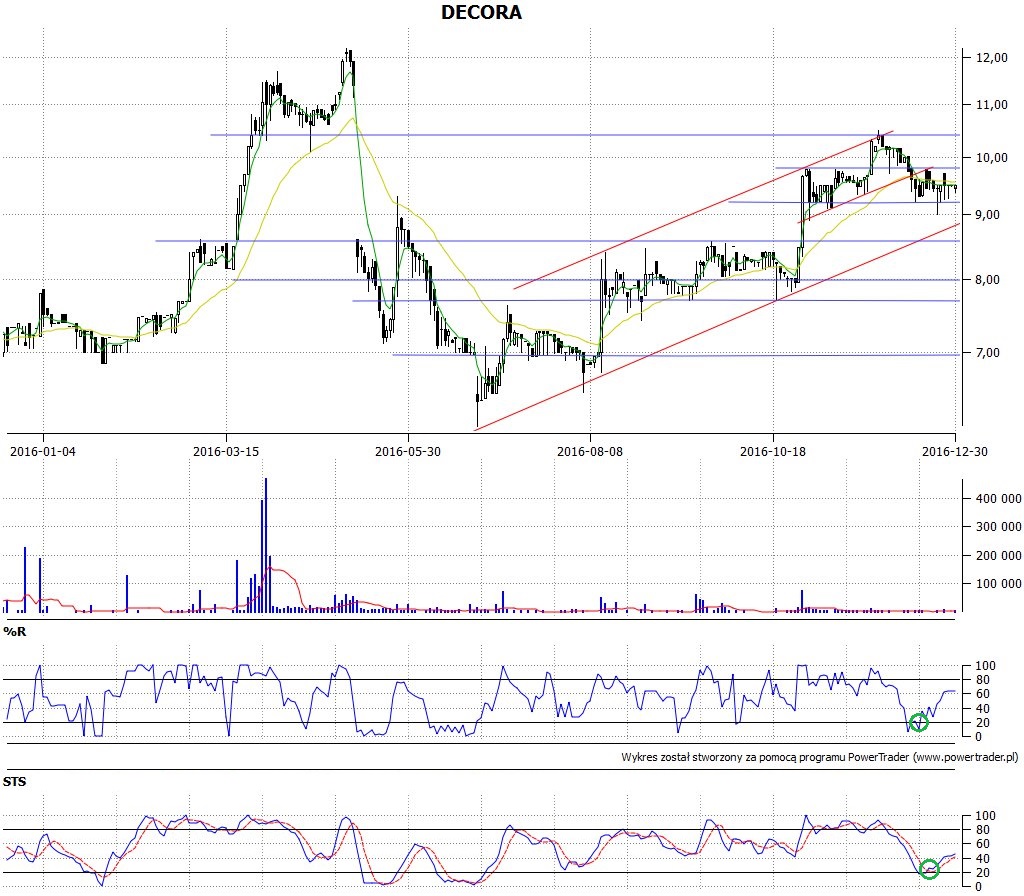The height and width of the screenshot is (896, 1024).
Task: Click the PowerTrader program attribution text
Action: [x=820, y=757]
